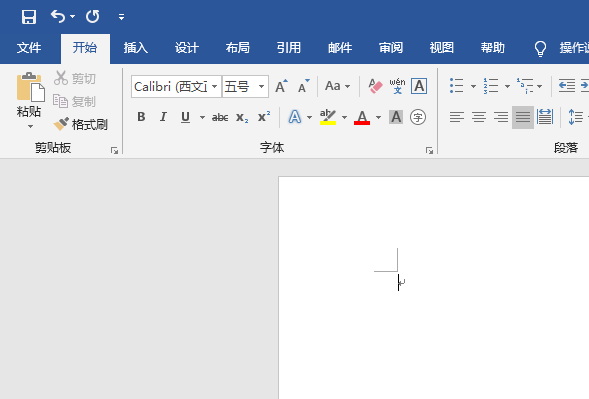Apply red font color
The width and height of the screenshot is (589, 399).
click(362, 117)
